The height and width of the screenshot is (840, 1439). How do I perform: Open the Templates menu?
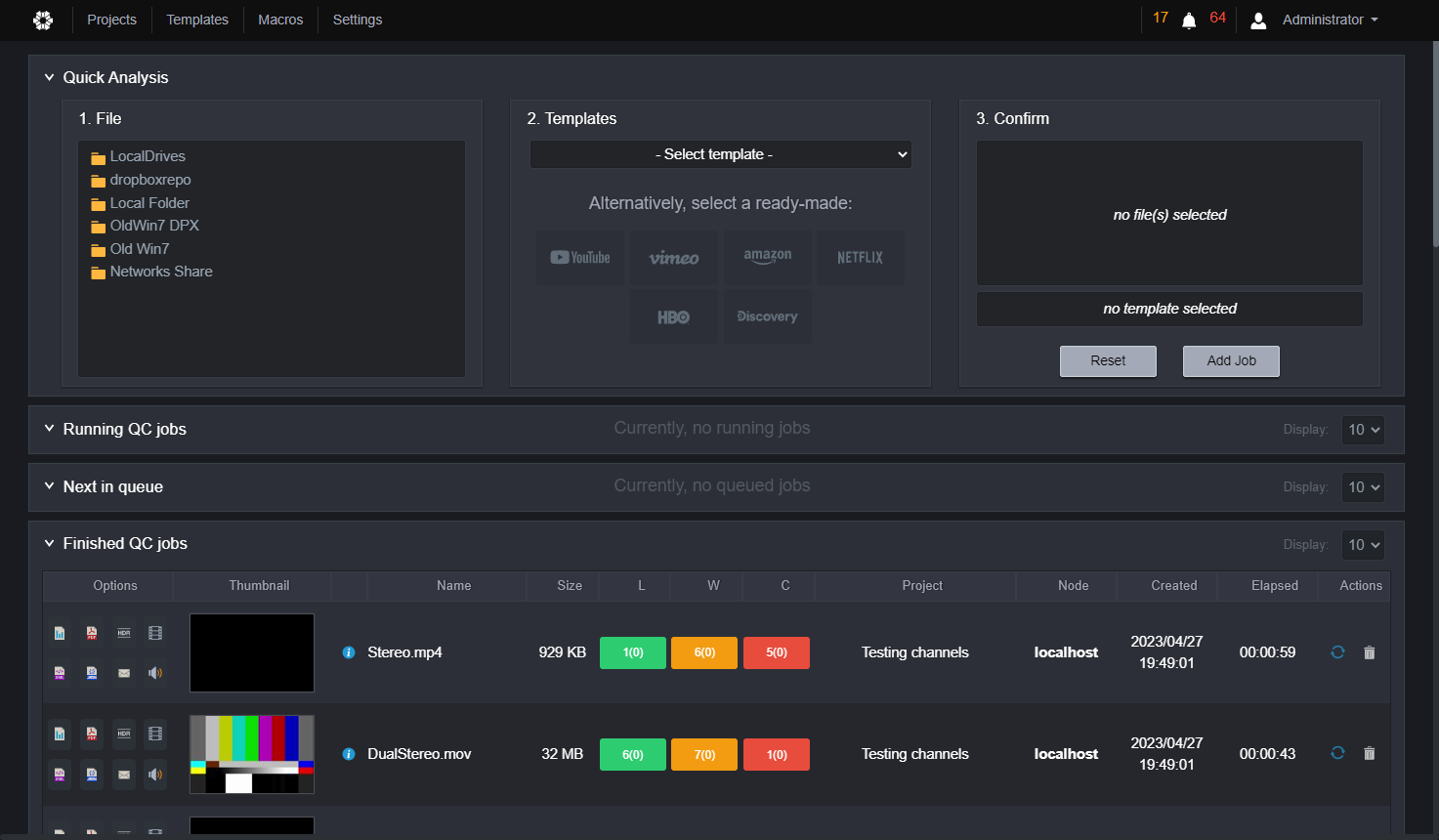tap(197, 20)
